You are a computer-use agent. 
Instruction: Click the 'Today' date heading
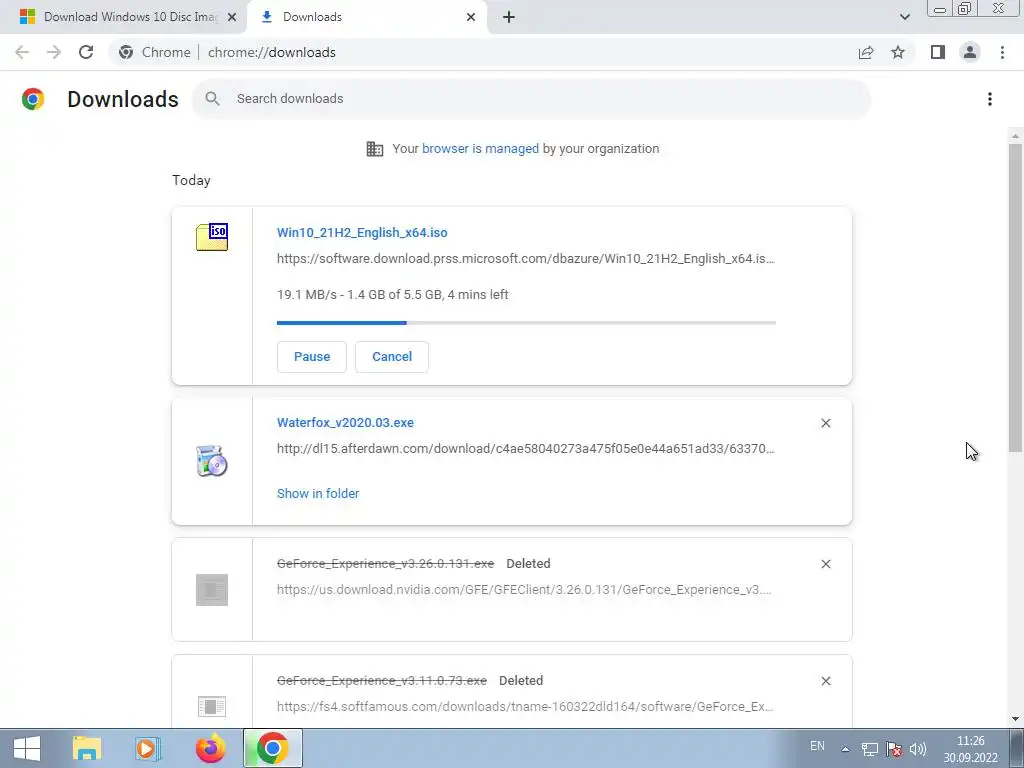click(x=191, y=180)
